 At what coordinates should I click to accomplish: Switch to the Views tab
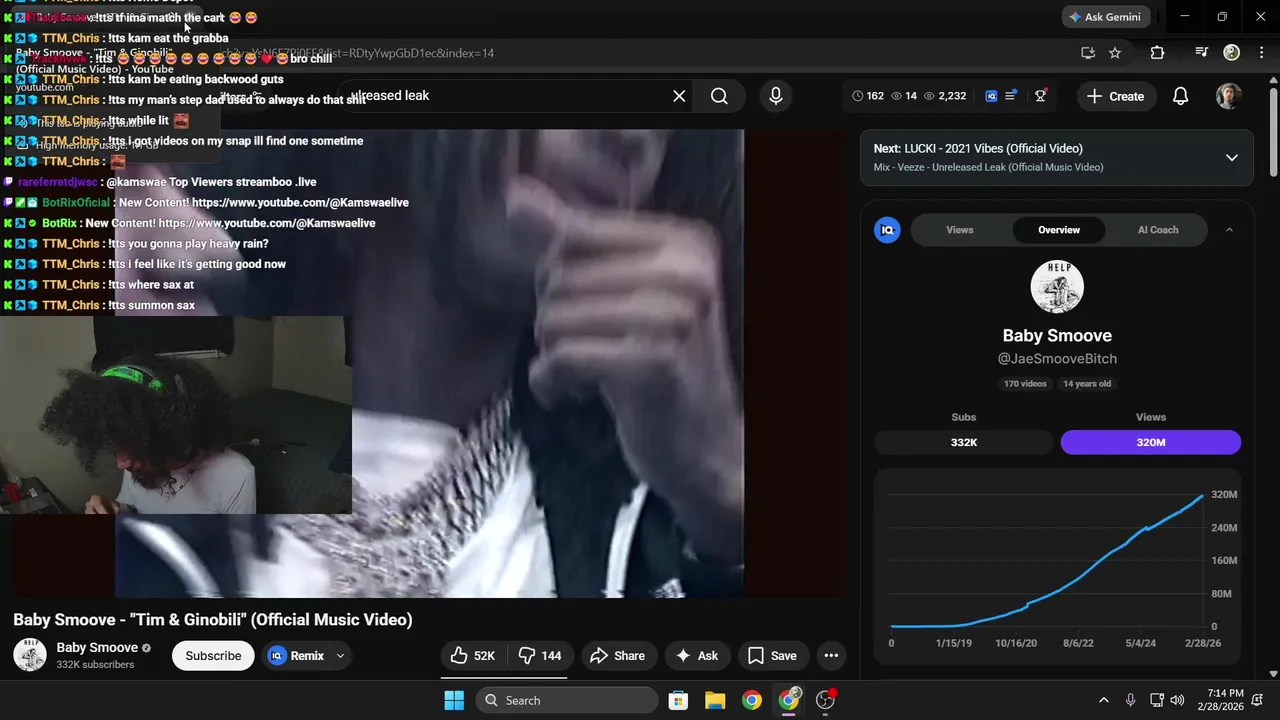coord(959,230)
